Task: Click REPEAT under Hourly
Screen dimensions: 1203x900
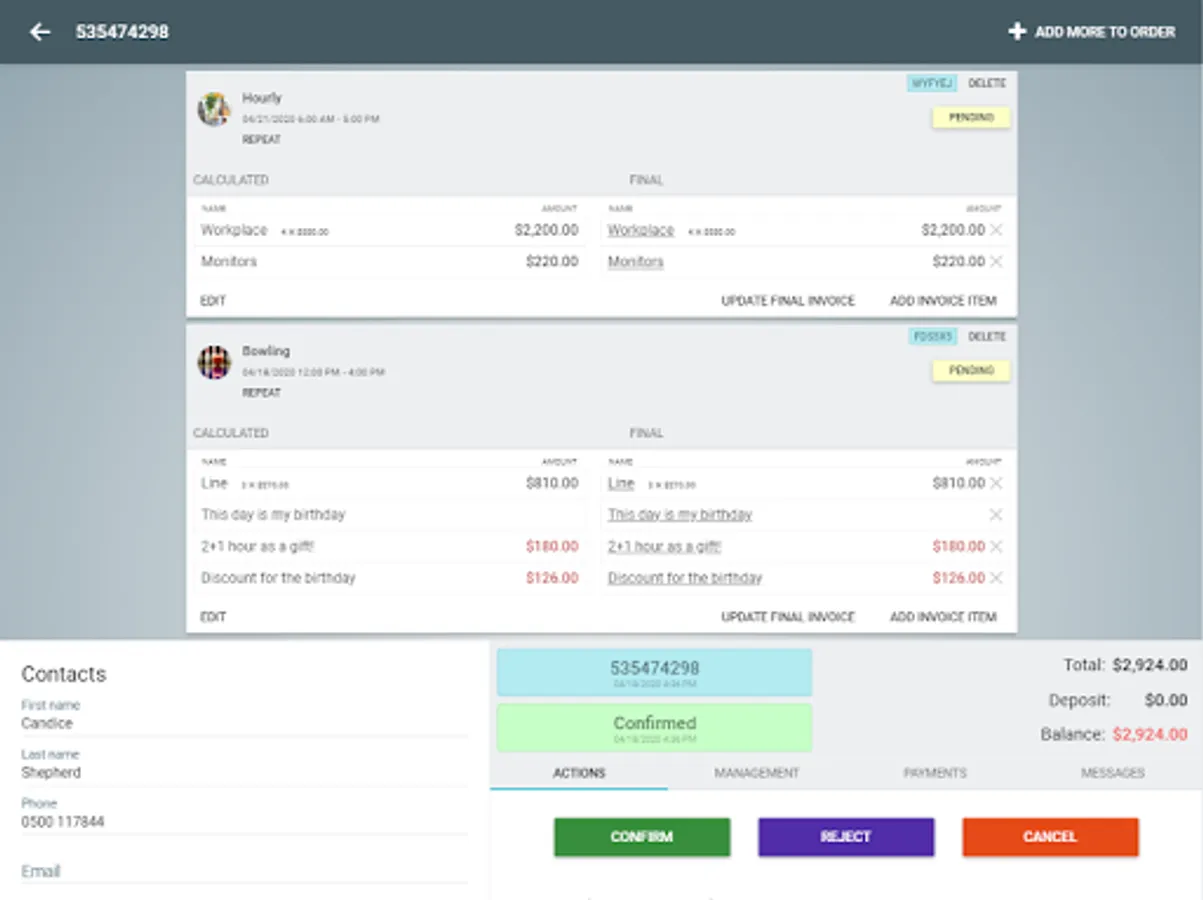Action: coord(261,140)
